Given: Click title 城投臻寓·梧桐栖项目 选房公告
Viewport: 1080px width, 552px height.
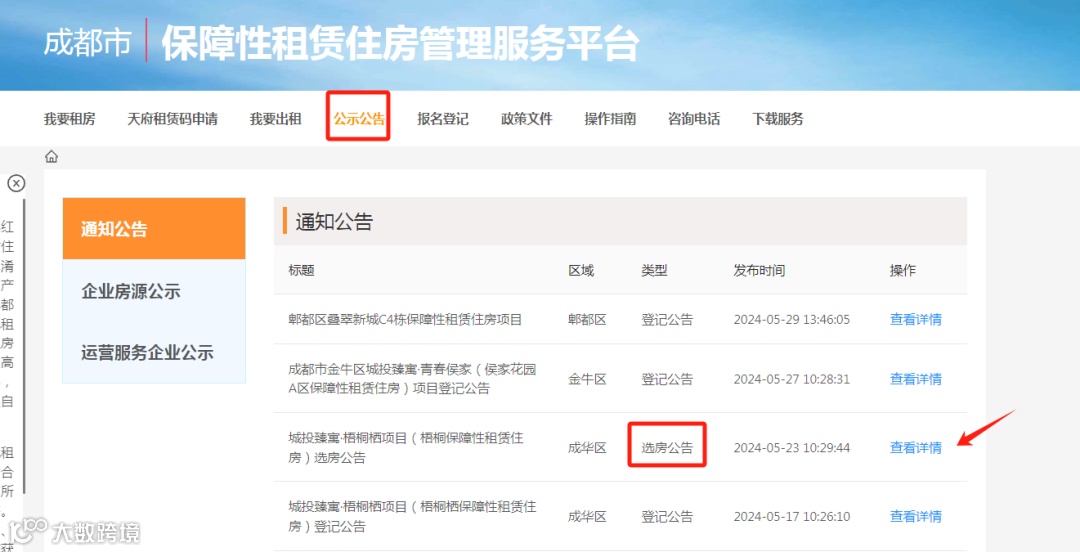Looking at the screenshot, I should tap(405, 448).
